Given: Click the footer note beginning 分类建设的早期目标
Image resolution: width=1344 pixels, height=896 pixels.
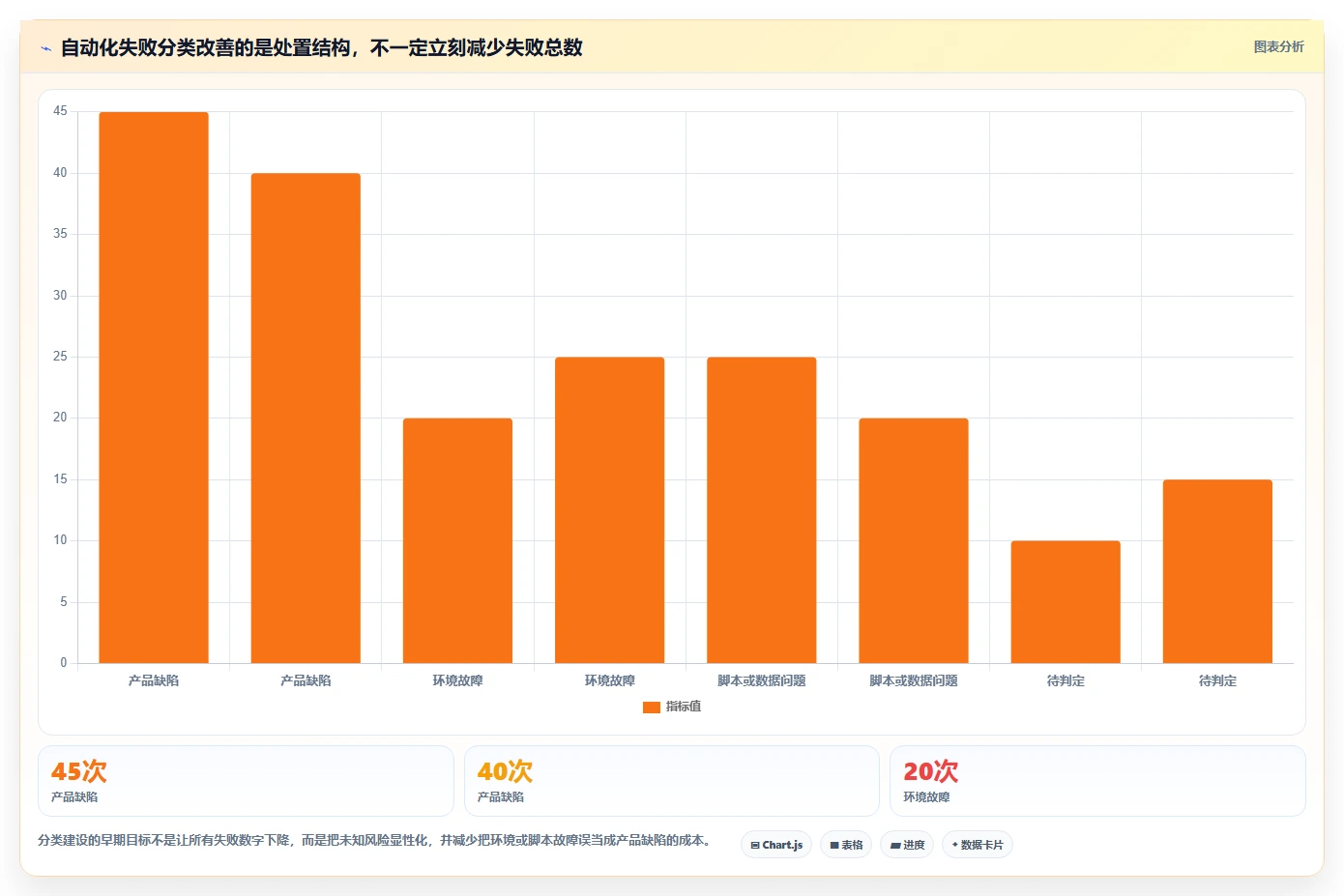Looking at the screenshot, I should (x=375, y=840).
